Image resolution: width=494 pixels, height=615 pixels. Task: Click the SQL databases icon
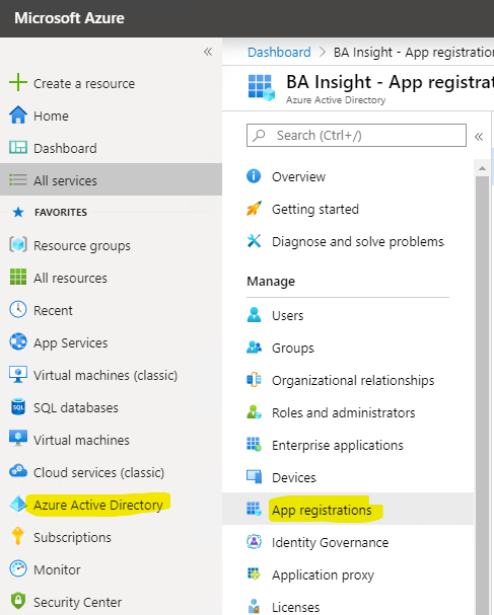(x=18, y=407)
